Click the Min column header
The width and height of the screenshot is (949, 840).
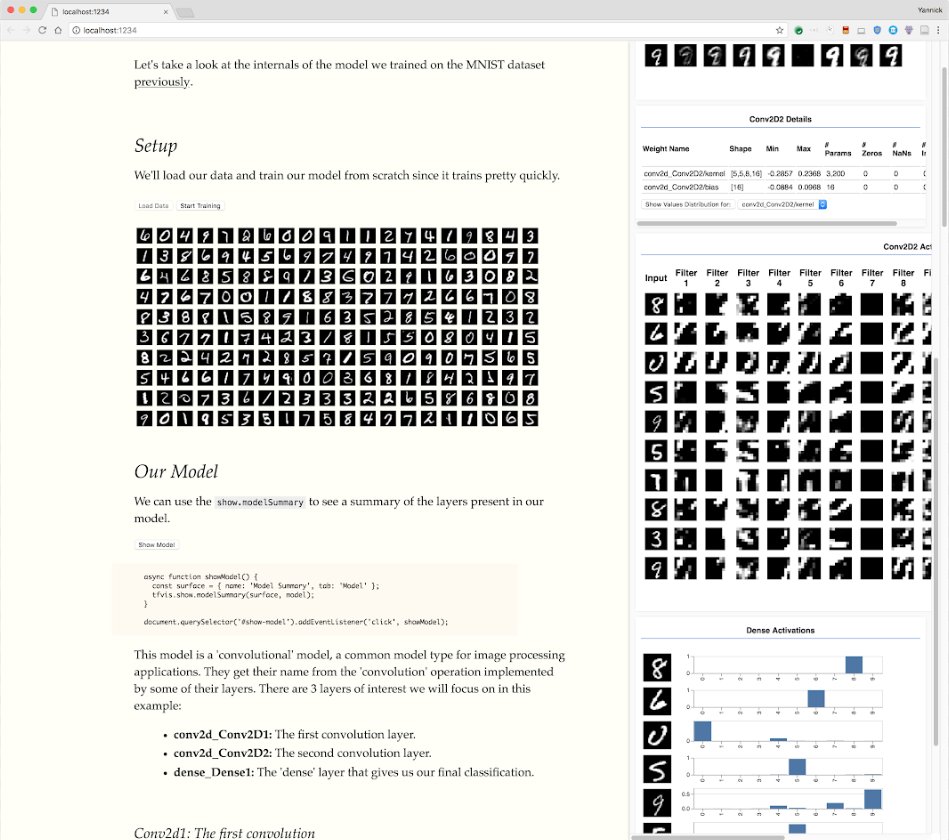772,148
